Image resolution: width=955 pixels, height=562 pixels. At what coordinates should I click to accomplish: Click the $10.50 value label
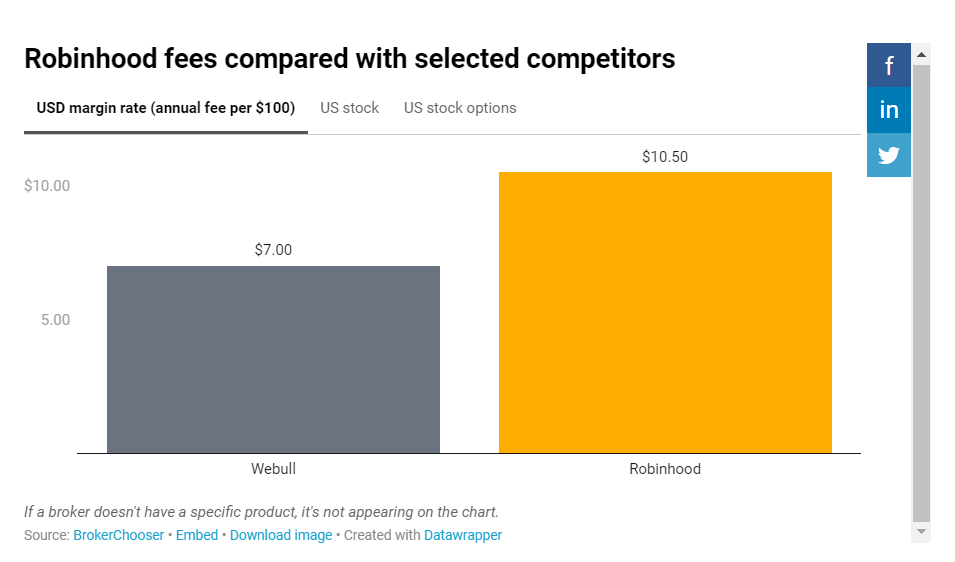(665, 157)
